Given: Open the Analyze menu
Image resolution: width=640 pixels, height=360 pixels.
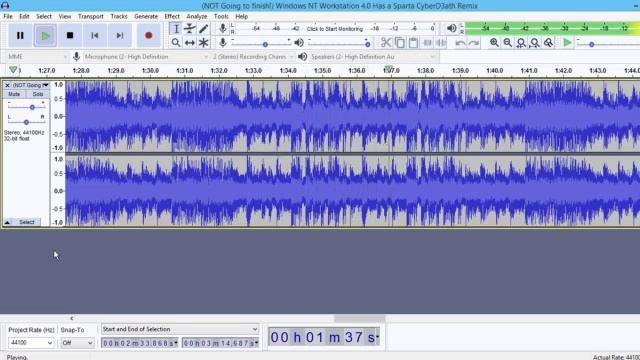Looking at the screenshot, I should [197, 16].
